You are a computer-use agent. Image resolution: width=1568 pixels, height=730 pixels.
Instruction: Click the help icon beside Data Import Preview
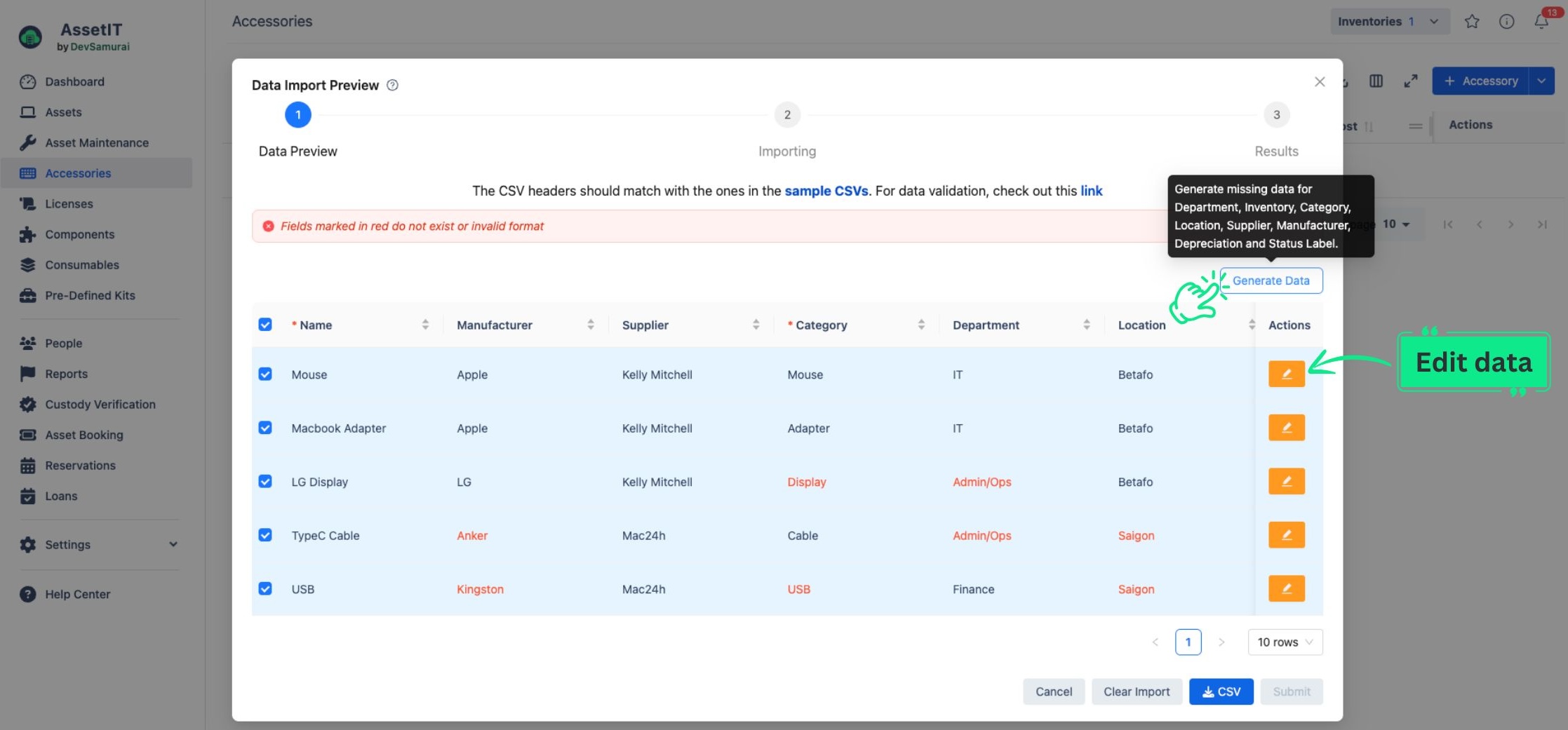click(x=393, y=85)
